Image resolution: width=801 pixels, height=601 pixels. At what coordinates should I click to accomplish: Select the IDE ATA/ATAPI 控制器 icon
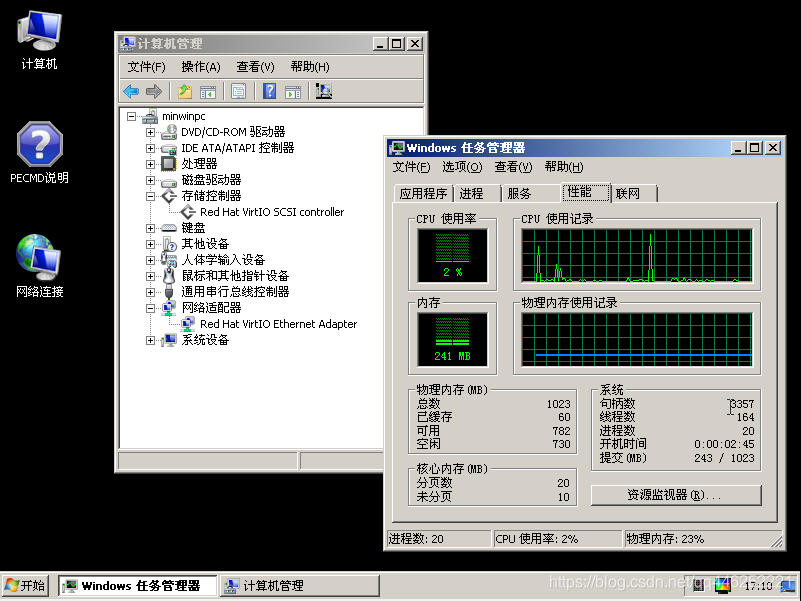pyautogui.click(x=169, y=149)
